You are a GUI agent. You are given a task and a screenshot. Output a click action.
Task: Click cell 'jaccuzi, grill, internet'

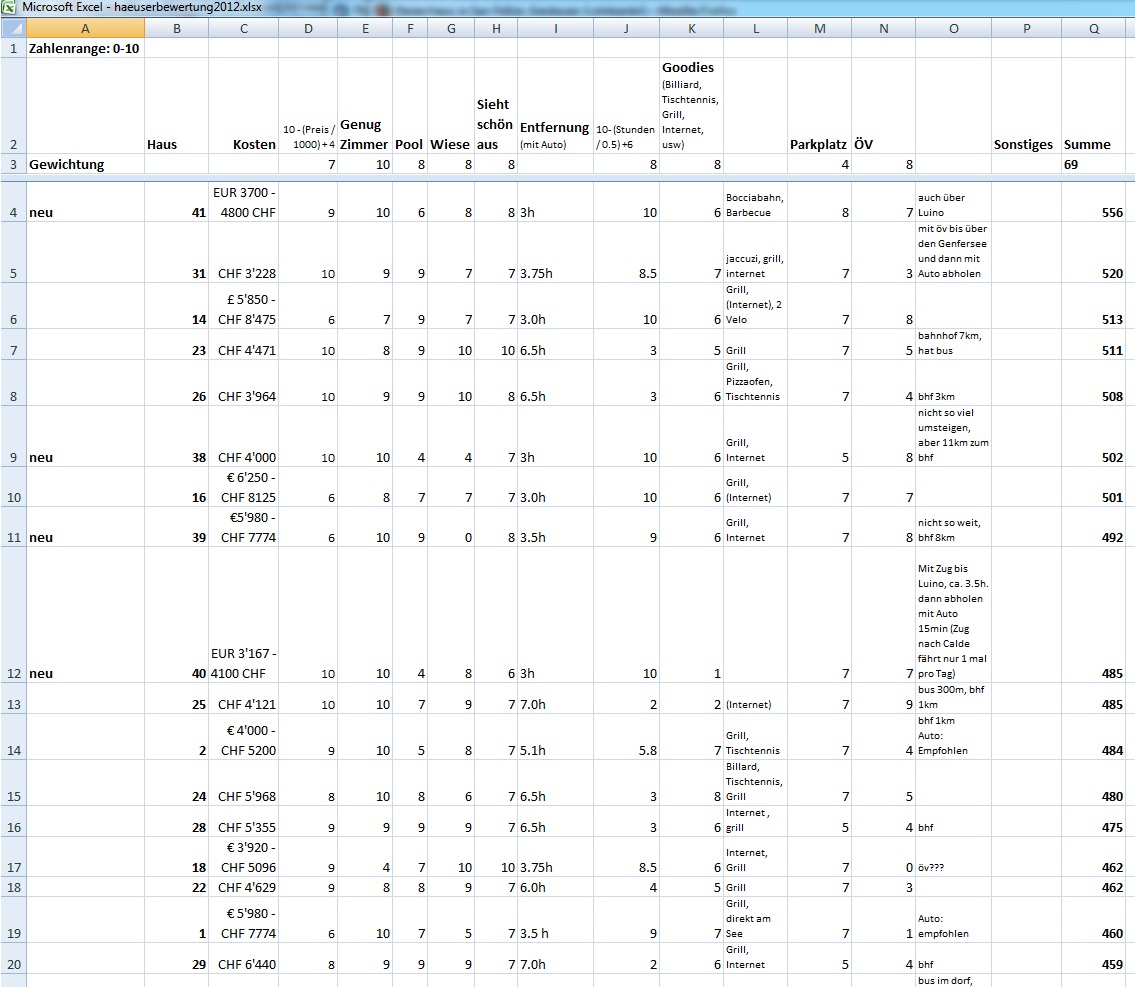[x=755, y=252]
